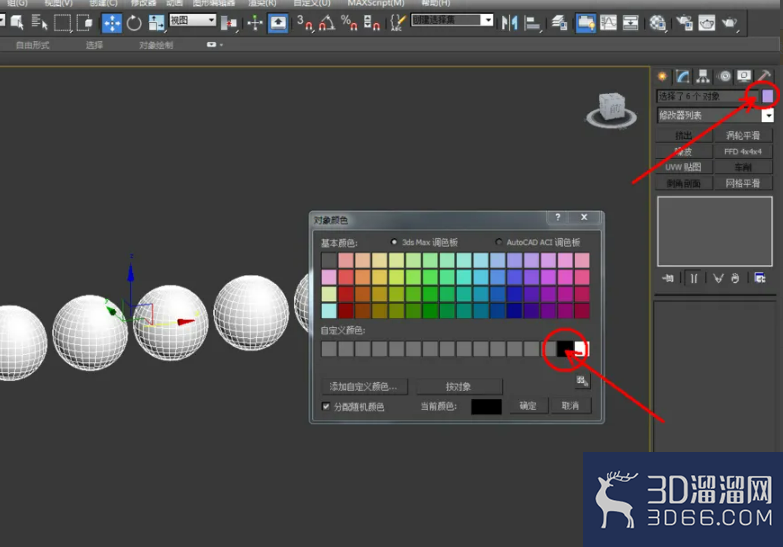
Task: Click Render Production teapot icon
Action: point(730,23)
